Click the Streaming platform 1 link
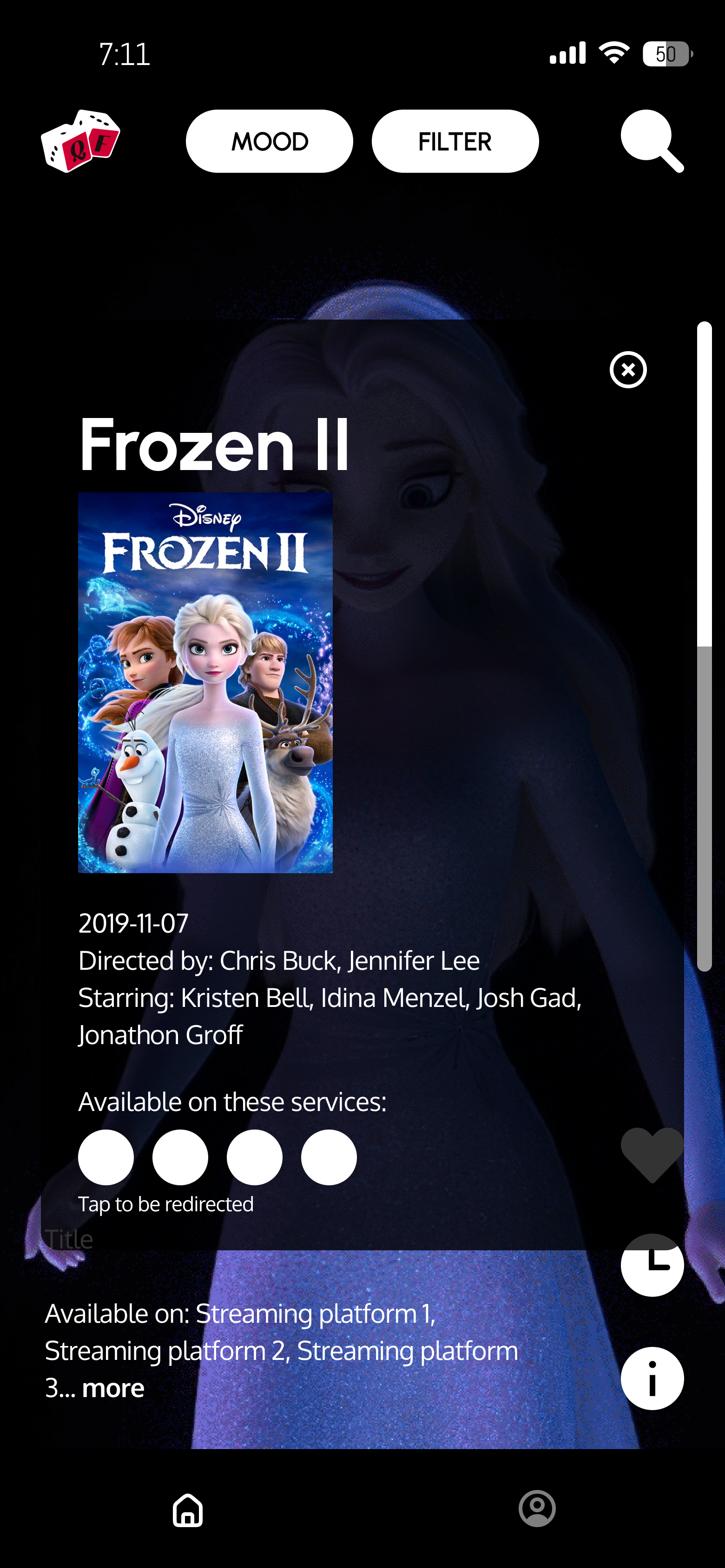Screen dimensions: 725x1568 [315, 1313]
